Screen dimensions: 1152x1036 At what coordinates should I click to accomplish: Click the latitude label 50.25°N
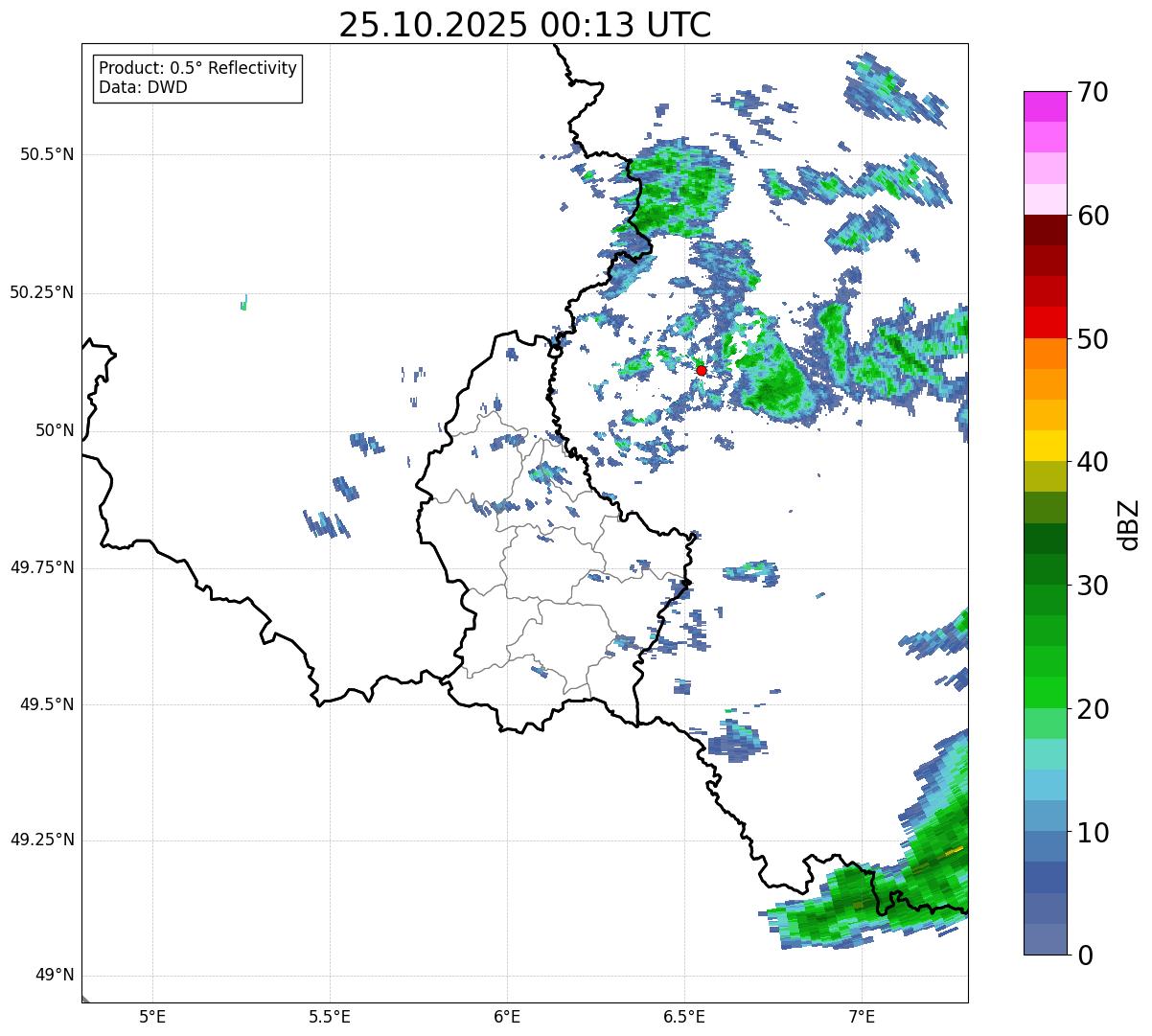click(42, 292)
